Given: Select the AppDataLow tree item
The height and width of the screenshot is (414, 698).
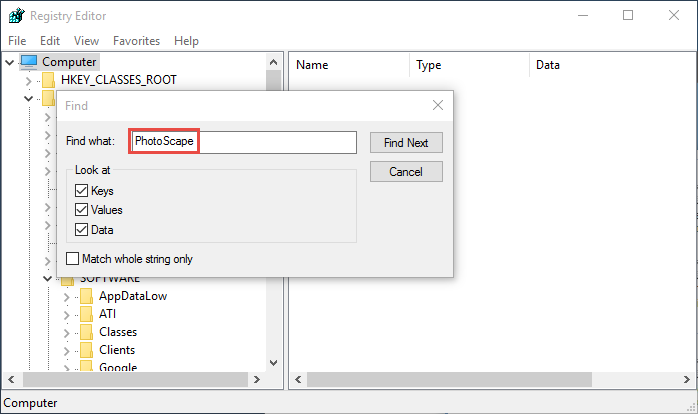Looking at the screenshot, I should pyautogui.click(x=133, y=296).
